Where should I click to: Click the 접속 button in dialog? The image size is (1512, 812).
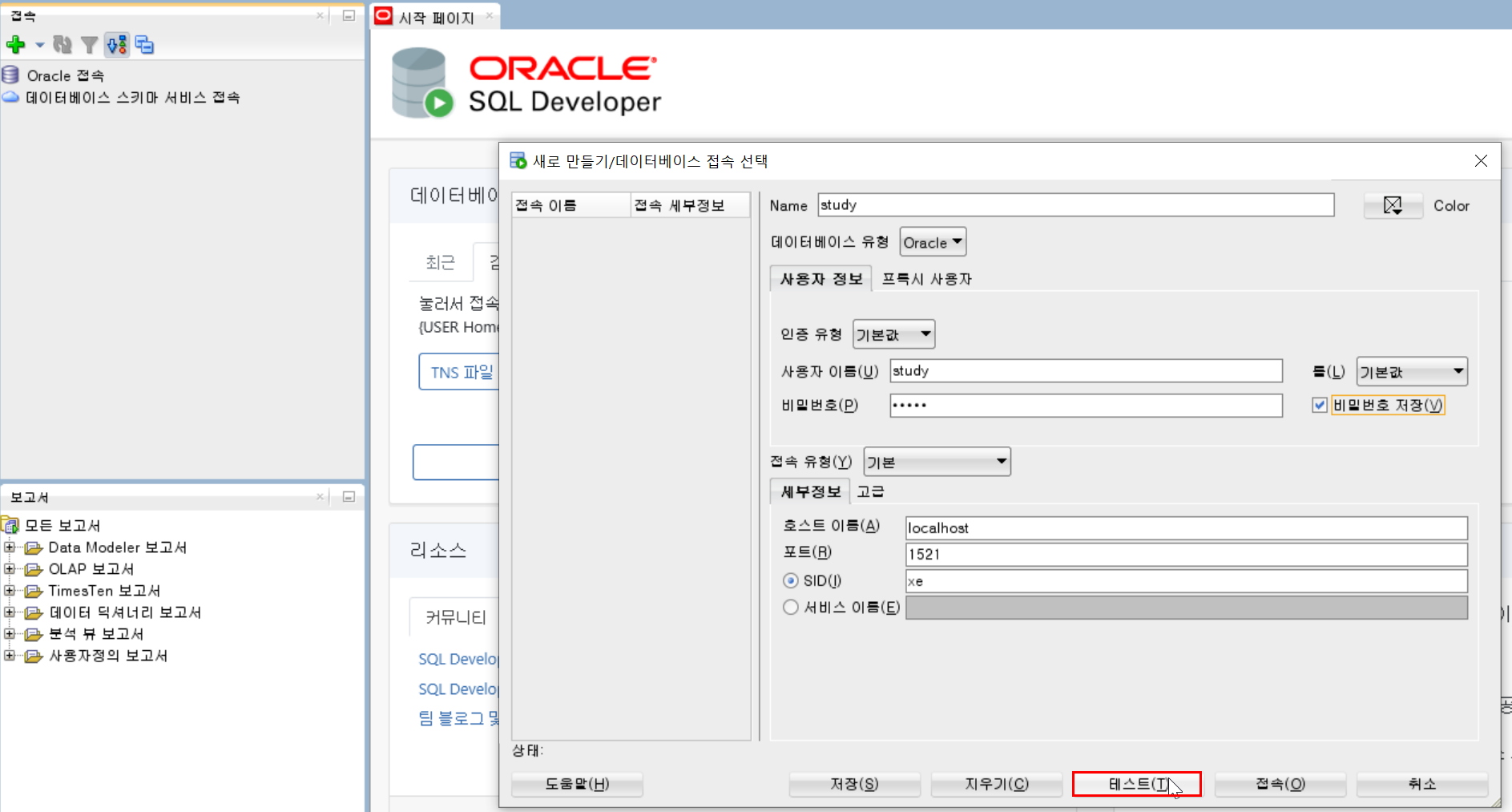[1280, 784]
